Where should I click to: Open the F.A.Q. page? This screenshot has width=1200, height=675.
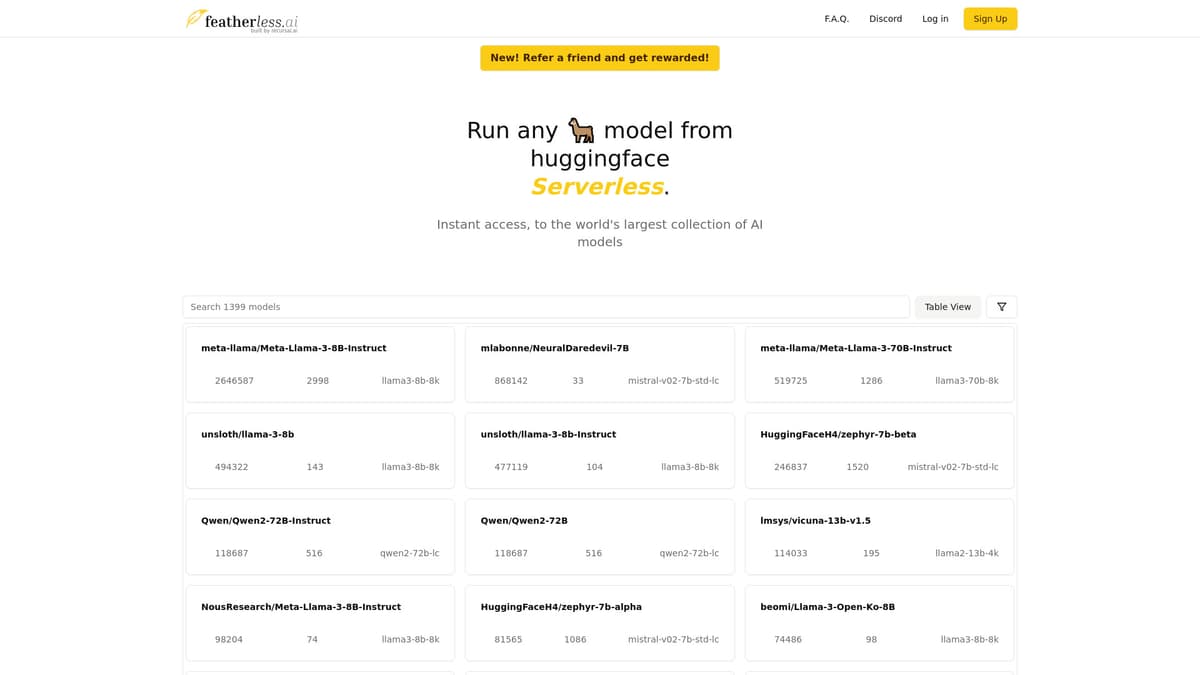click(x=836, y=19)
